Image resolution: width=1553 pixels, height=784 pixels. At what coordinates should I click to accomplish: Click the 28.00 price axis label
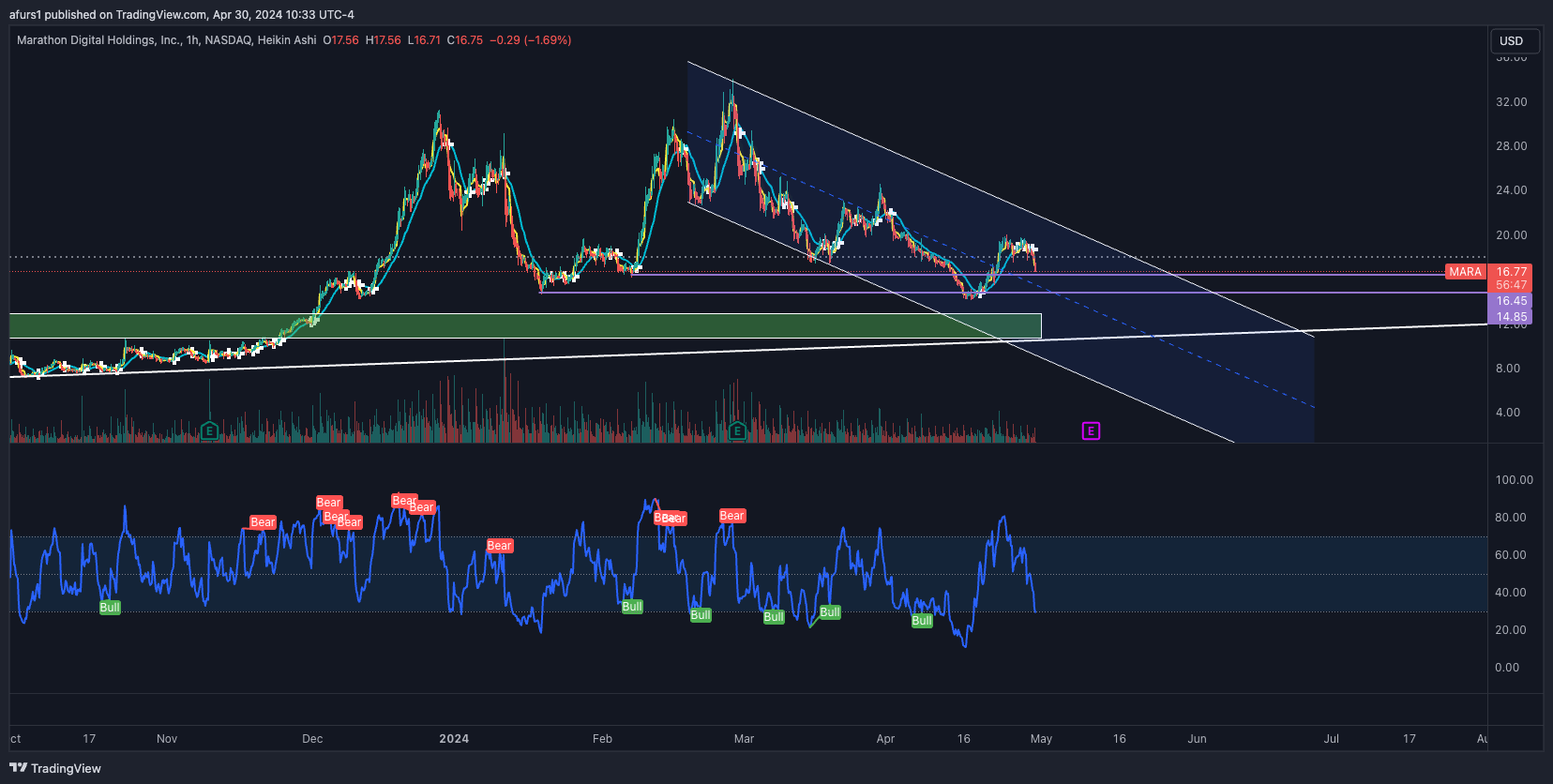coord(1511,146)
